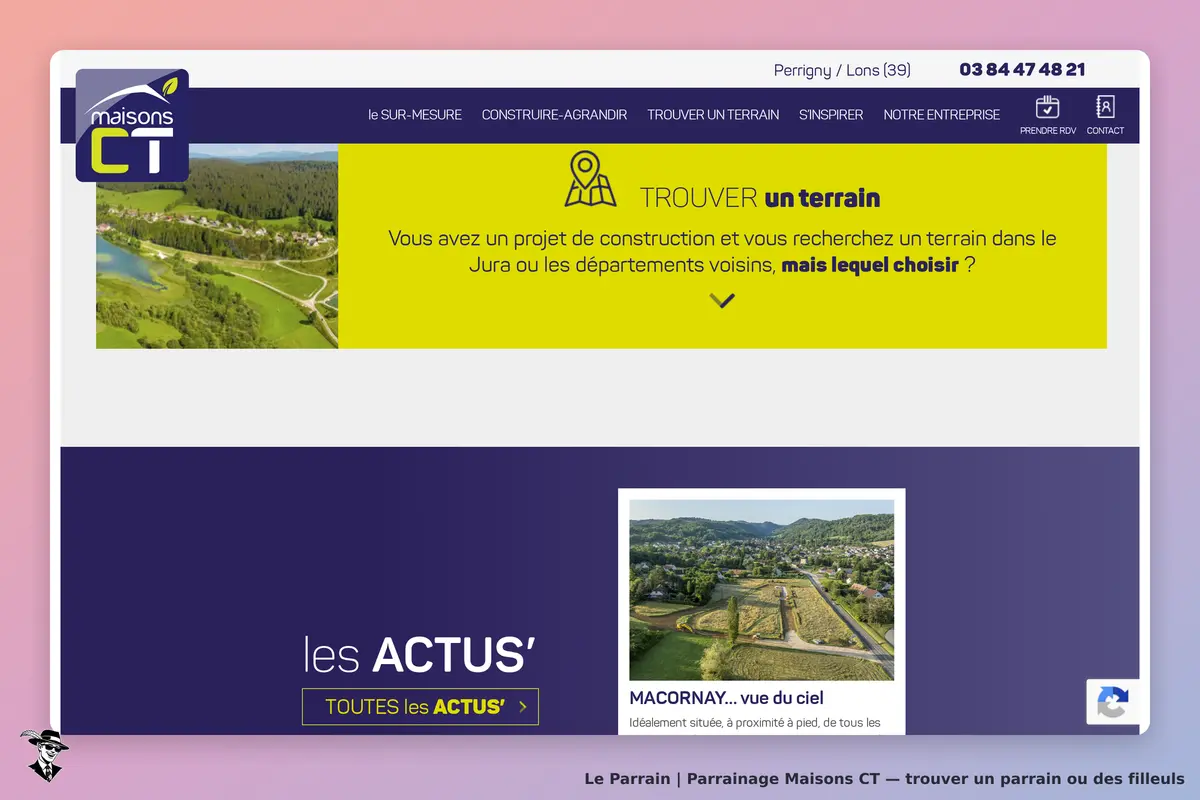Open the Macornay aerial photo thumbnail

[x=762, y=590]
